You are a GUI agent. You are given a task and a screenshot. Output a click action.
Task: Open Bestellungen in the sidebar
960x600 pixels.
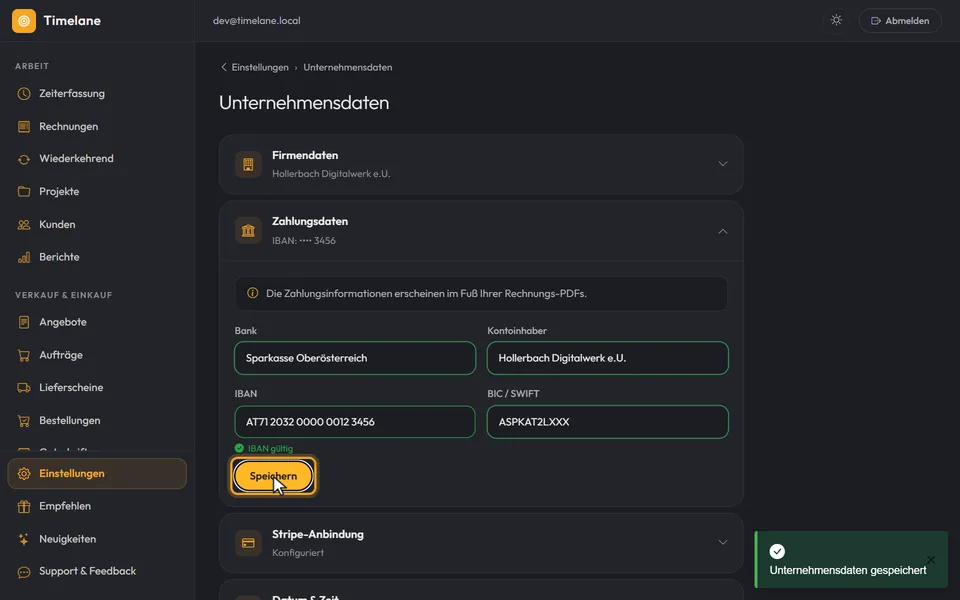tap(97, 421)
